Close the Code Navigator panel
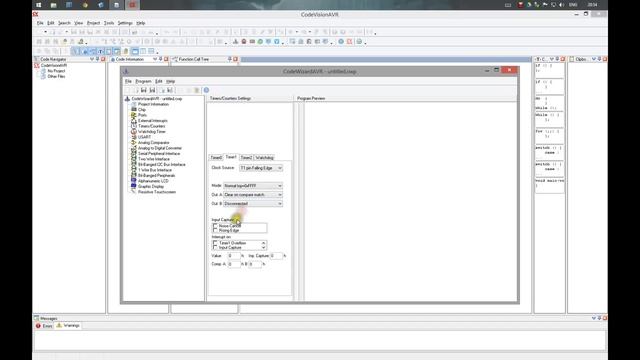640x360 pixels. click(x=103, y=59)
